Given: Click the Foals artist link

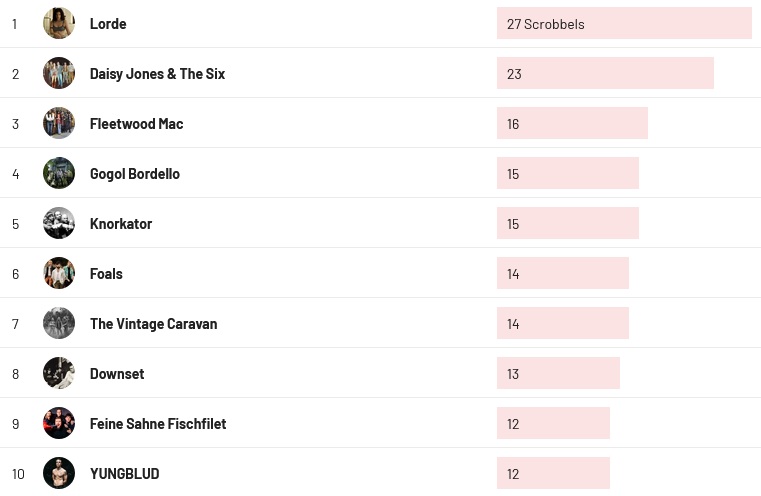Looking at the screenshot, I should pos(106,273).
